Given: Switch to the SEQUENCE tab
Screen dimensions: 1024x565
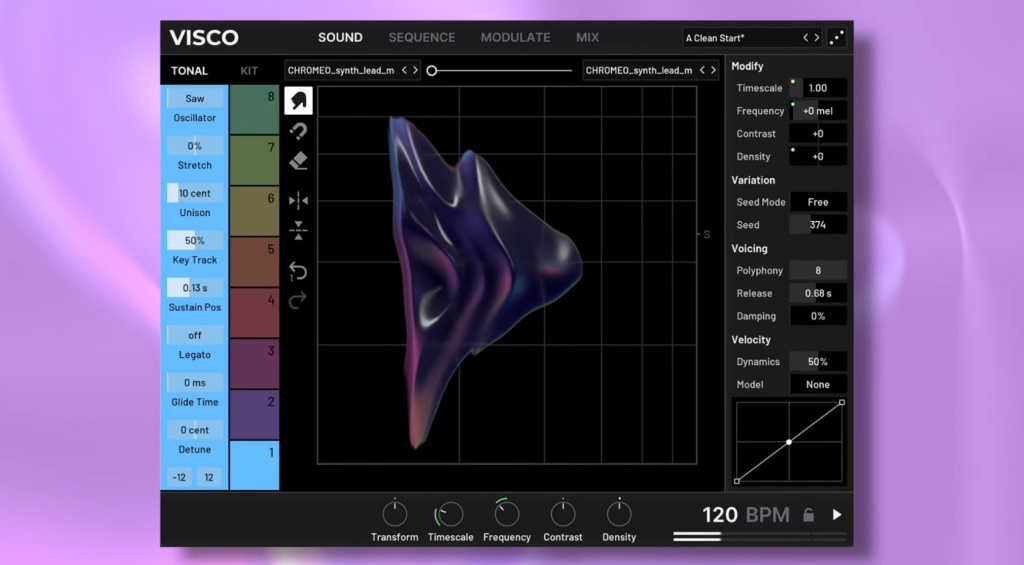Looking at the screenshot, I should point(421,38).
